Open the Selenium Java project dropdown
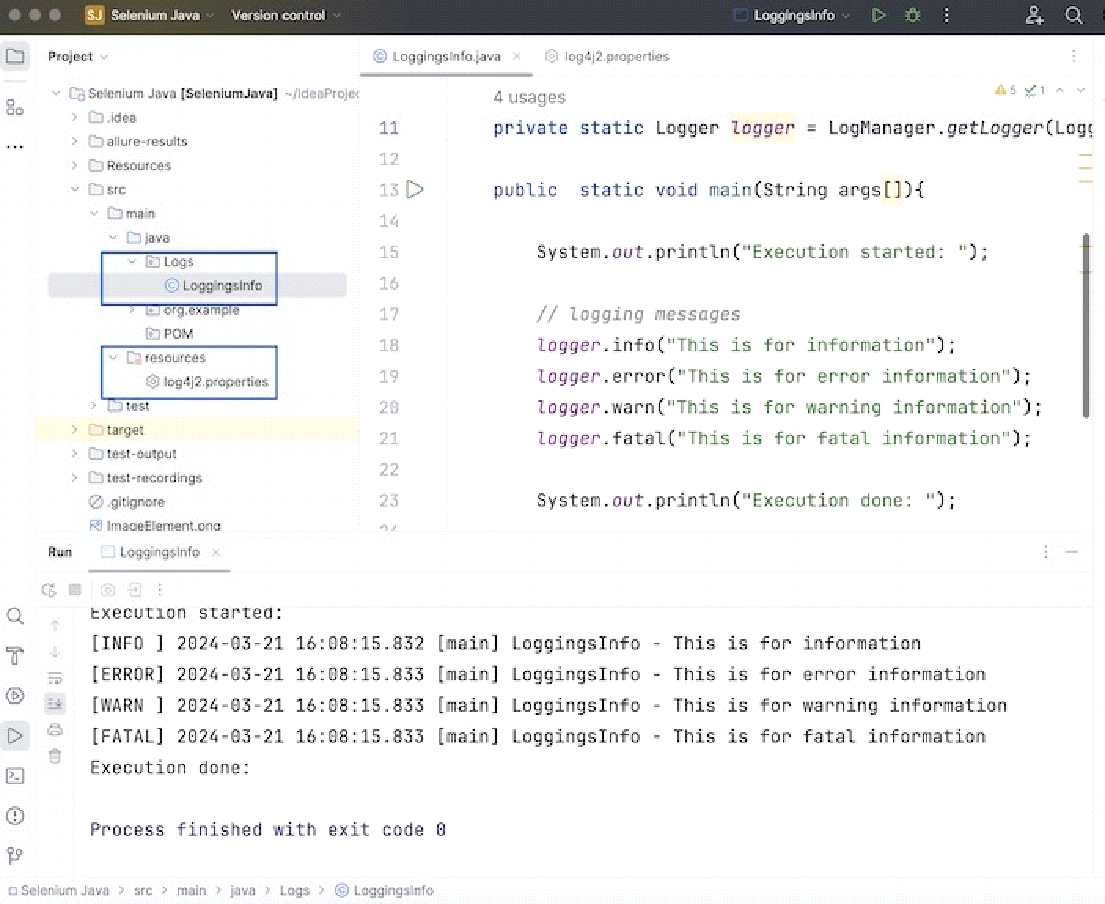Image resolution: width=1105 pixels, height=904 pixels. (149, 16)
